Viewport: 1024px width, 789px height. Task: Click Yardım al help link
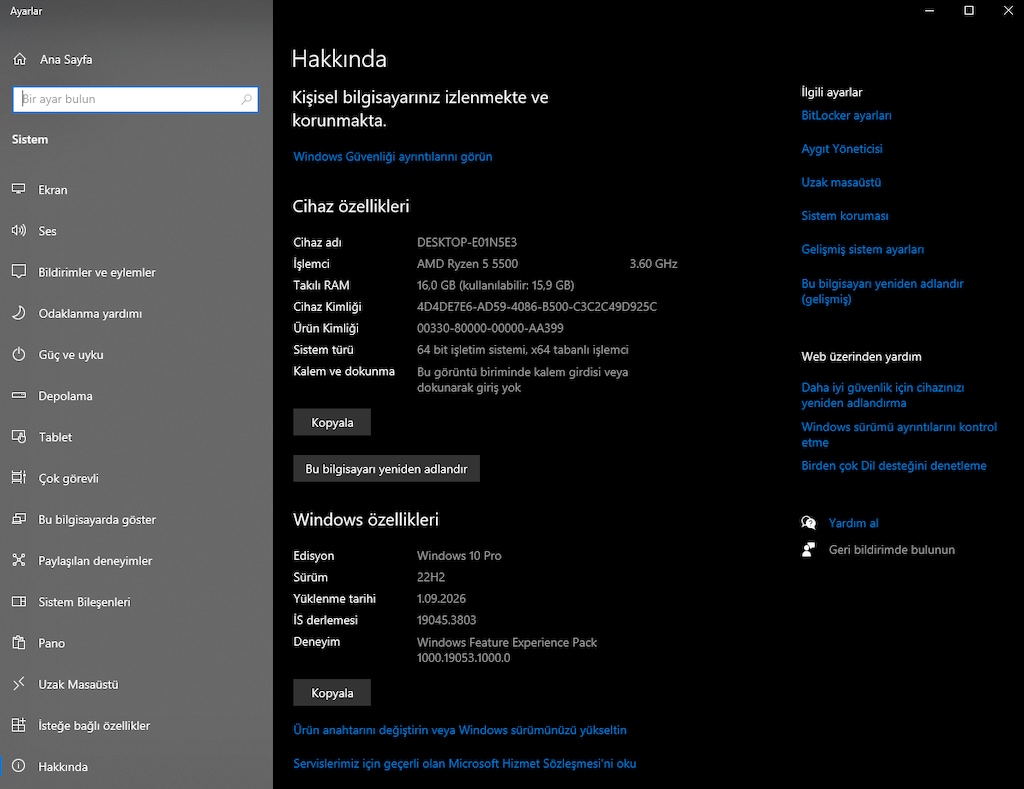coord(853,523)
